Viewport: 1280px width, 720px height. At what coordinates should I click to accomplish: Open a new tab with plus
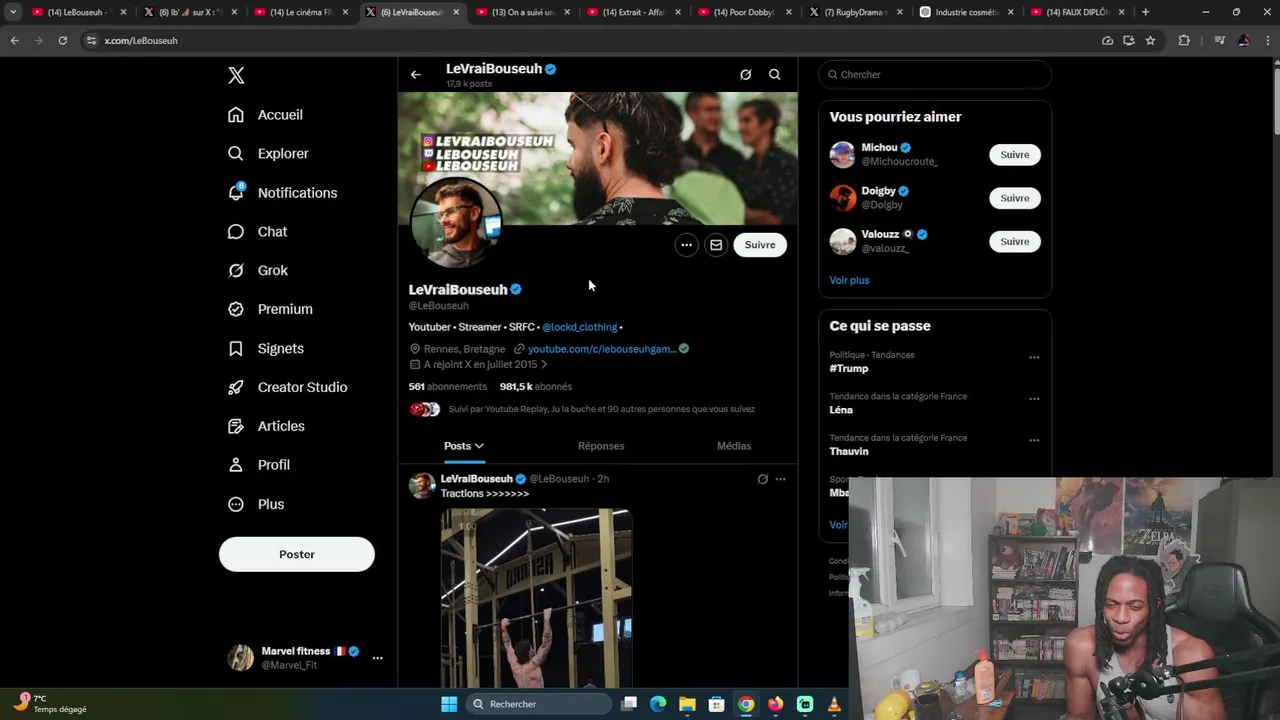point(1145,12)
